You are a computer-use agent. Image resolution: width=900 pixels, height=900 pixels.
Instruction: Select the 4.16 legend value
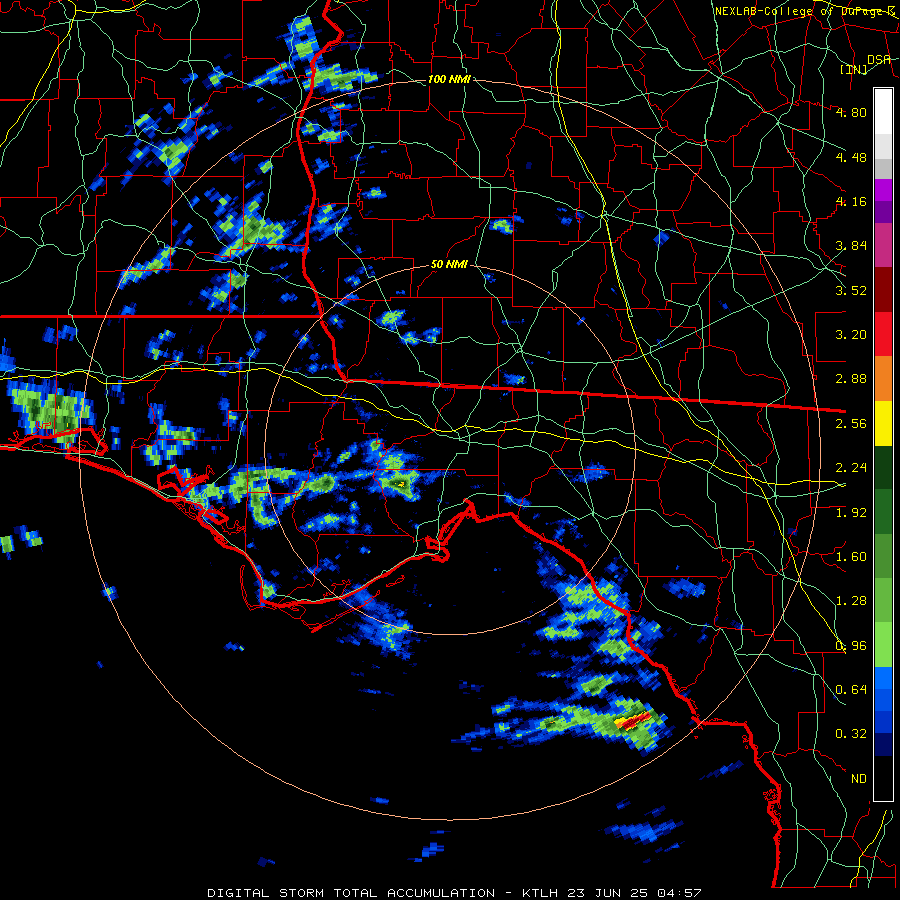pos(851,201)
